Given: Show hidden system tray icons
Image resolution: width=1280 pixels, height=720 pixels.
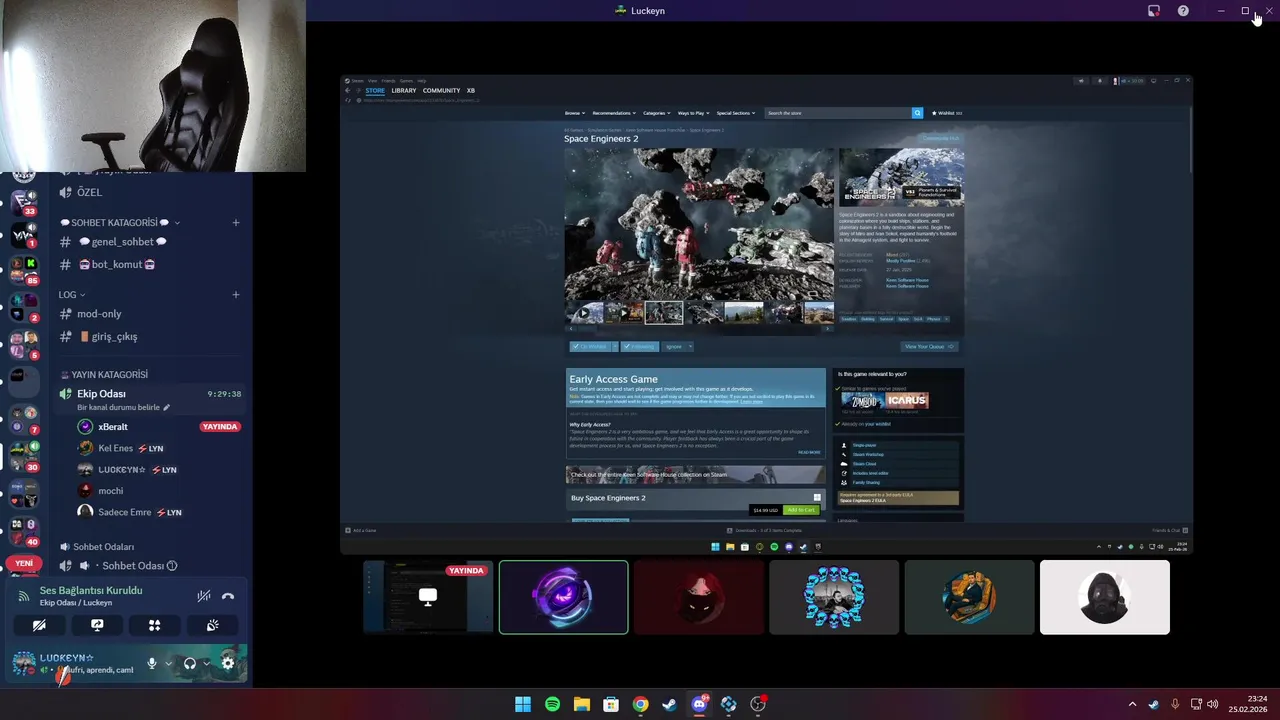Looking at the screenshot, I should click(1132, 704).
